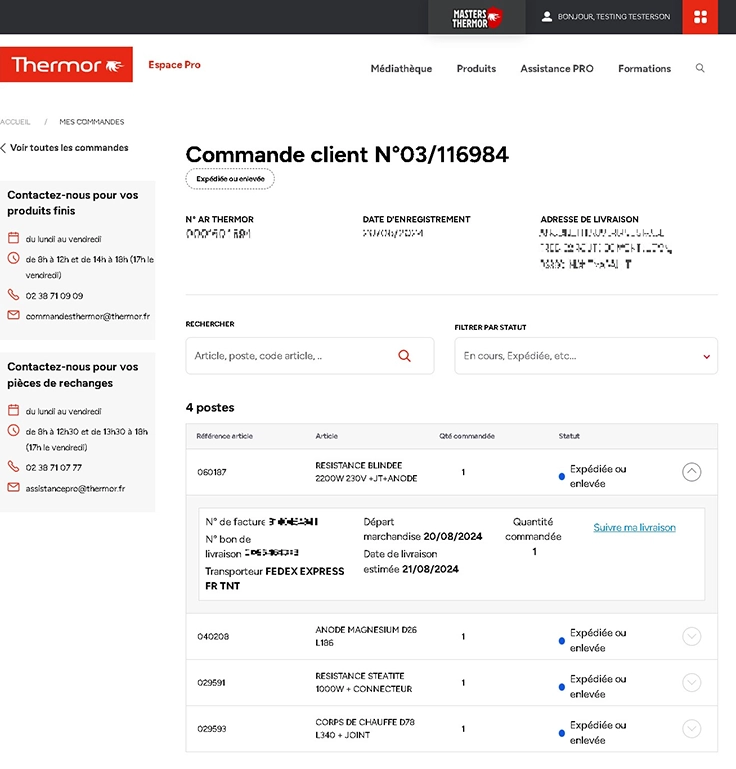The width and height of the screenshot is (736, 769).
Task: Click ANODE MAGNESIUM D26 L186 article text
Action: [x=366, y=636]
